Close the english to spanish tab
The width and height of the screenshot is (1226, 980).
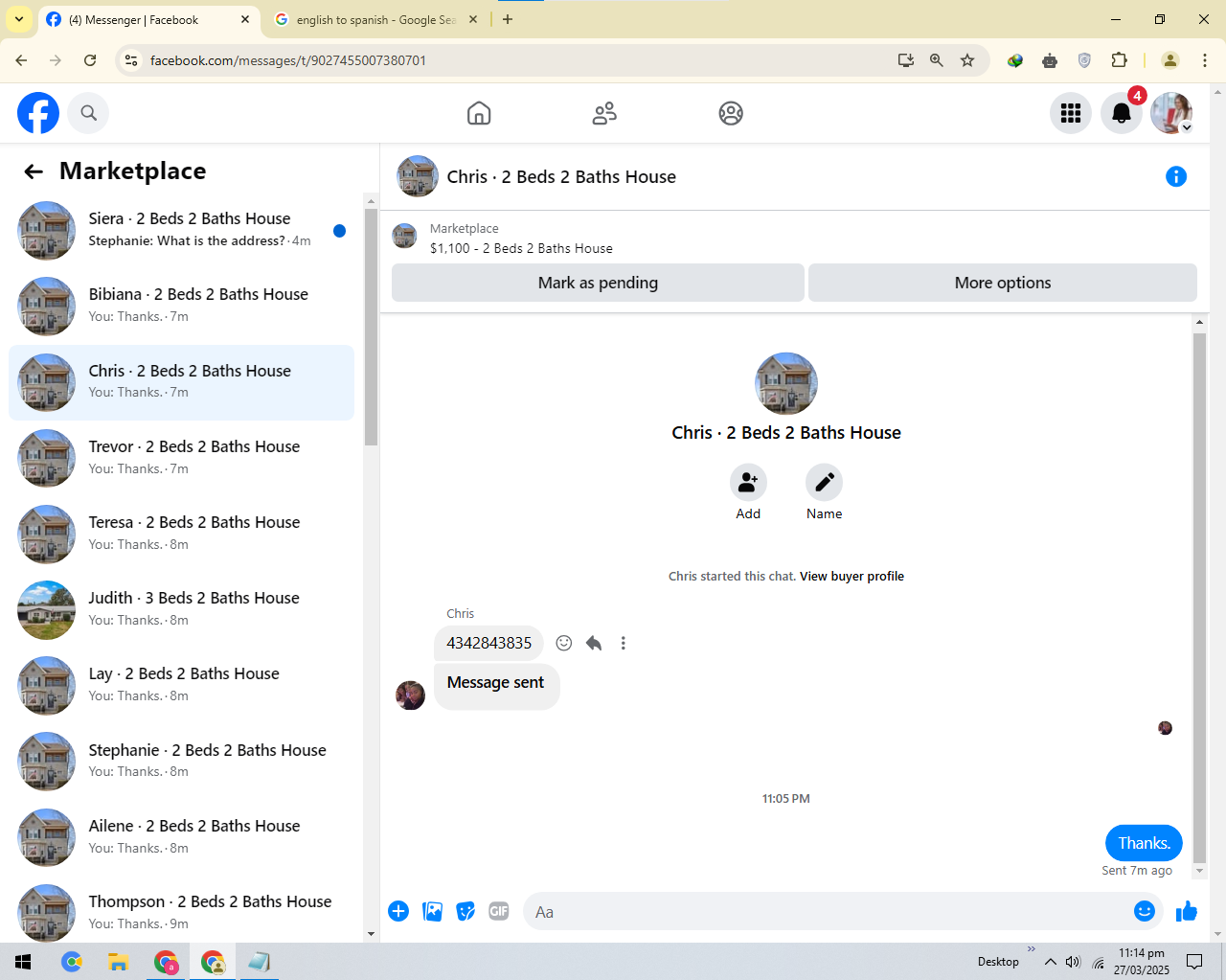pyautogui.click(x=473, y=19)
